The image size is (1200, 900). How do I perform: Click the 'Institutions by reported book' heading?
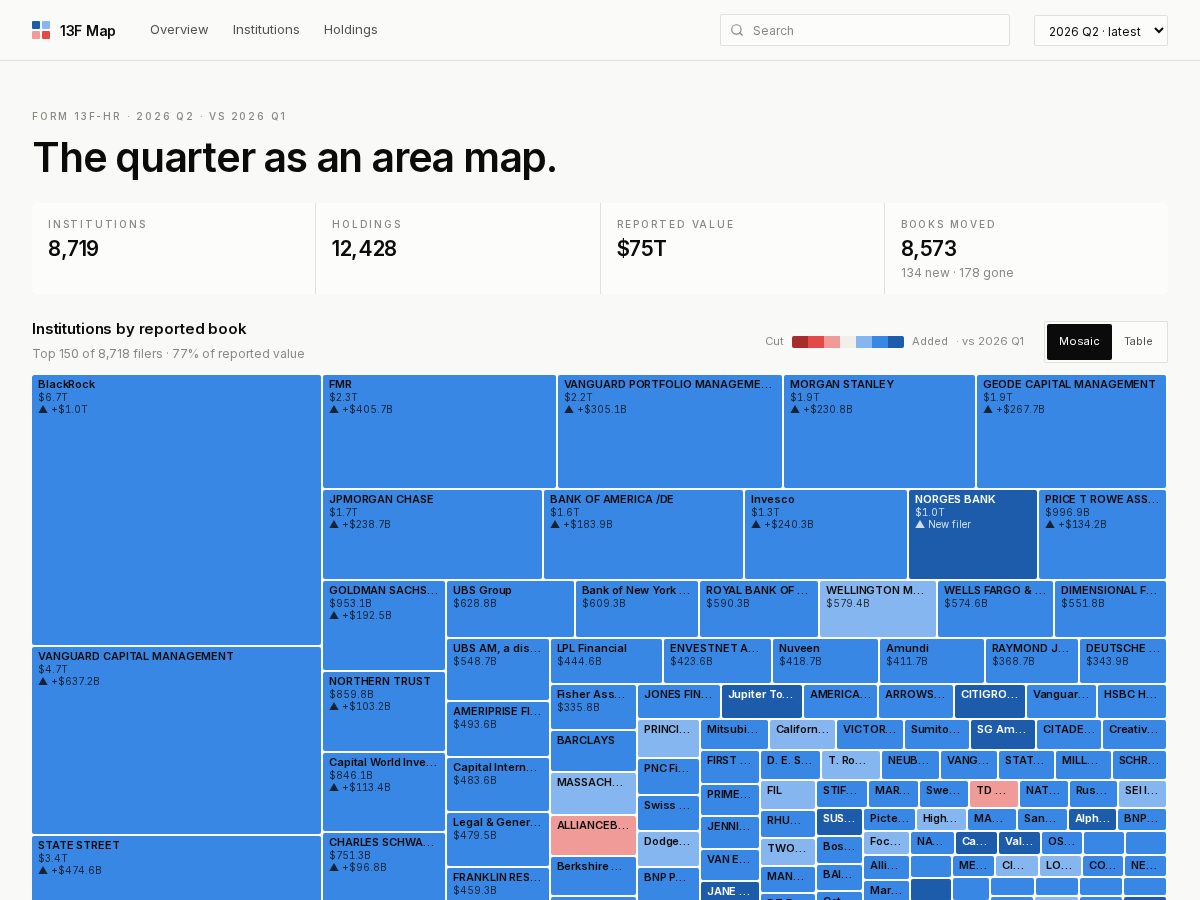pos(139,329)
